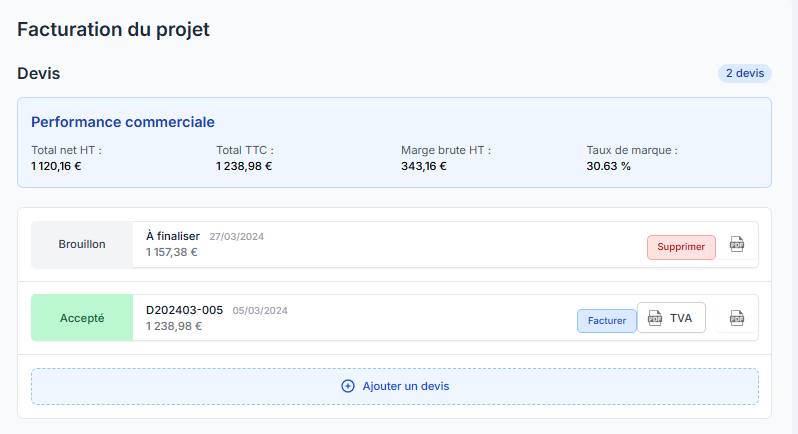Open quote D202403-005
798x434 pixels.
[184, 310]
